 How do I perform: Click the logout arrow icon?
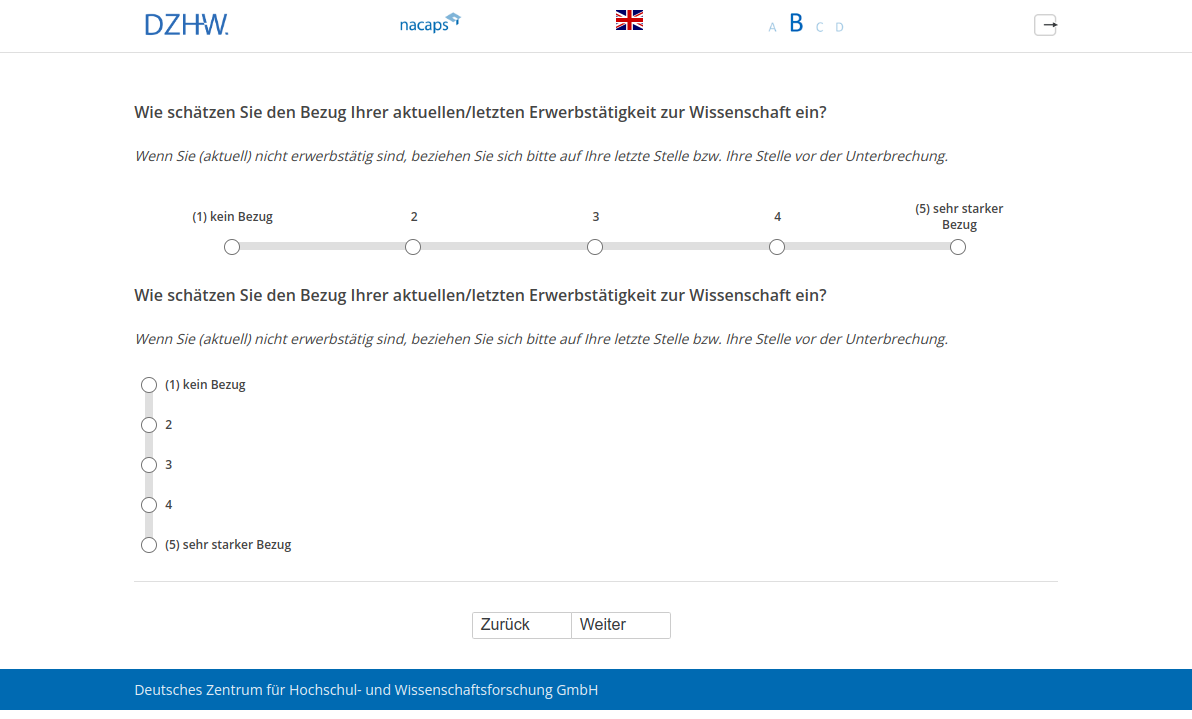tap(1045, 25)
